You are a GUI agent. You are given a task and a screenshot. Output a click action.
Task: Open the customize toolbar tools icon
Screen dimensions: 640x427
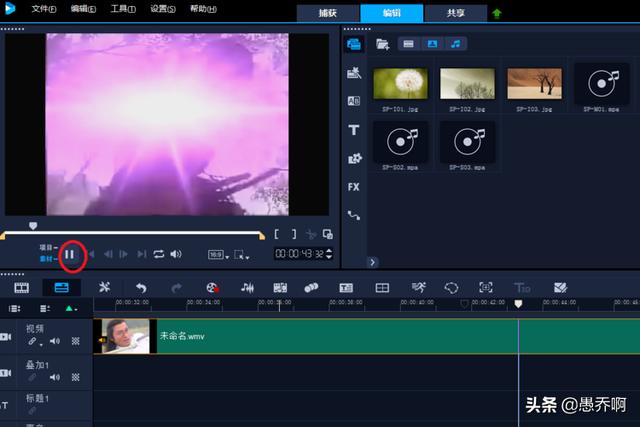[105, 288]
